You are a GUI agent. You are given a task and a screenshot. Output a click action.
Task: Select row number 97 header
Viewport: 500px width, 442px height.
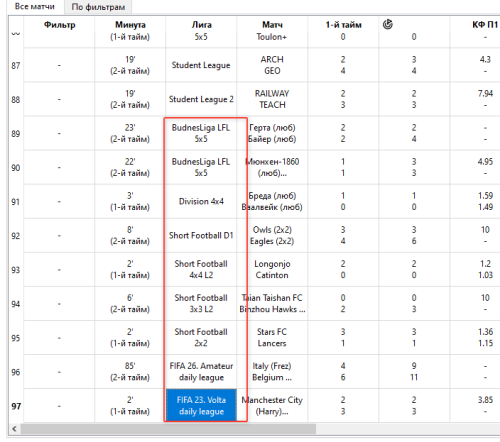click(x=16, y=406)
